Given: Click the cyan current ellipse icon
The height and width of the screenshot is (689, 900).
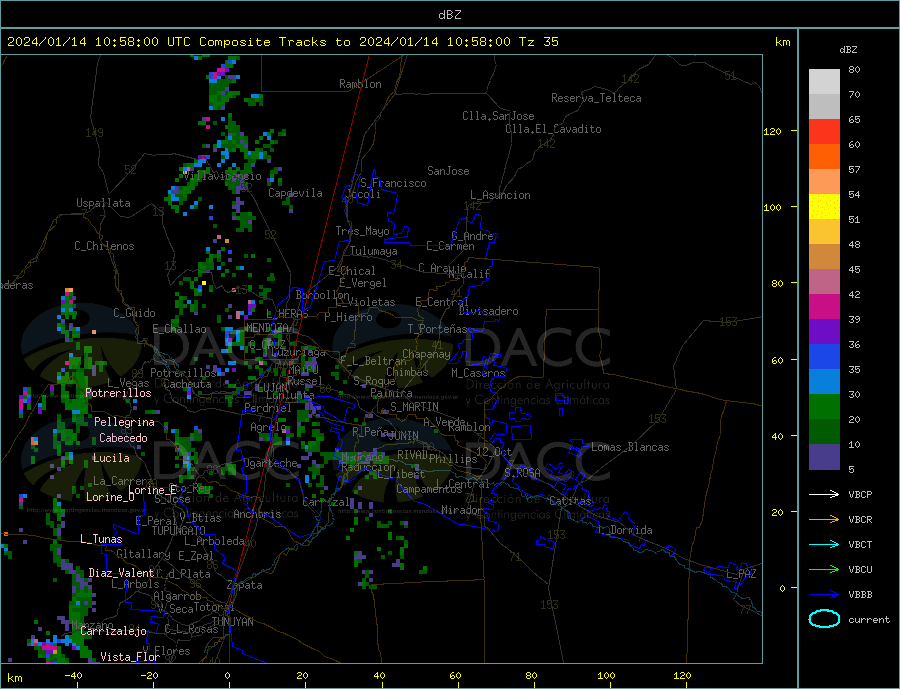Looking at the screenshot, I should [824, 619].
